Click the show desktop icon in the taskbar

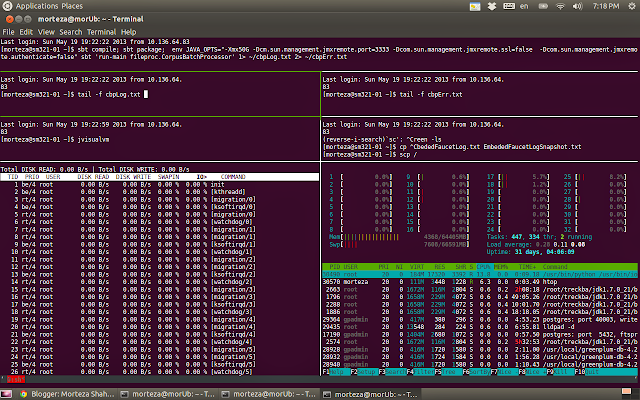pyautogui.click(x=6, y=394)
